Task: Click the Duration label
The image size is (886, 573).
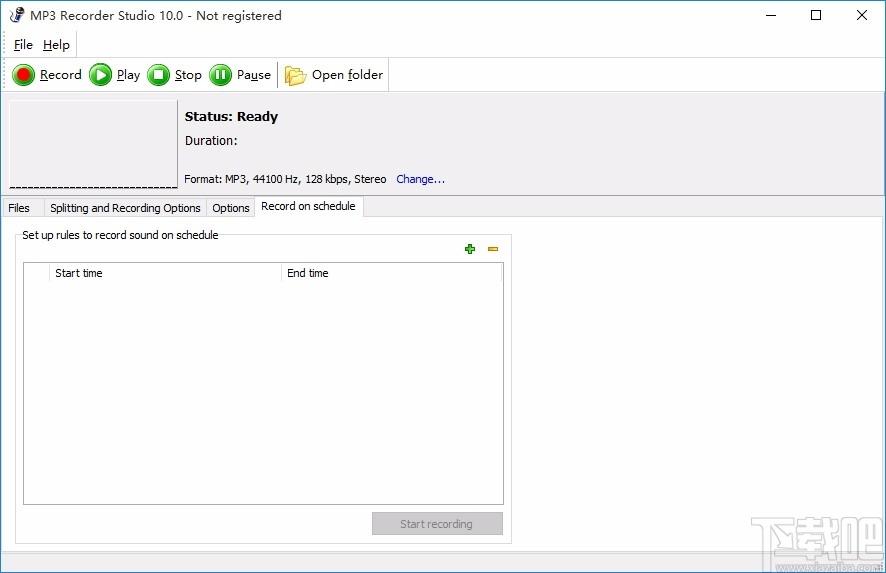Action: tap(211, 141)
